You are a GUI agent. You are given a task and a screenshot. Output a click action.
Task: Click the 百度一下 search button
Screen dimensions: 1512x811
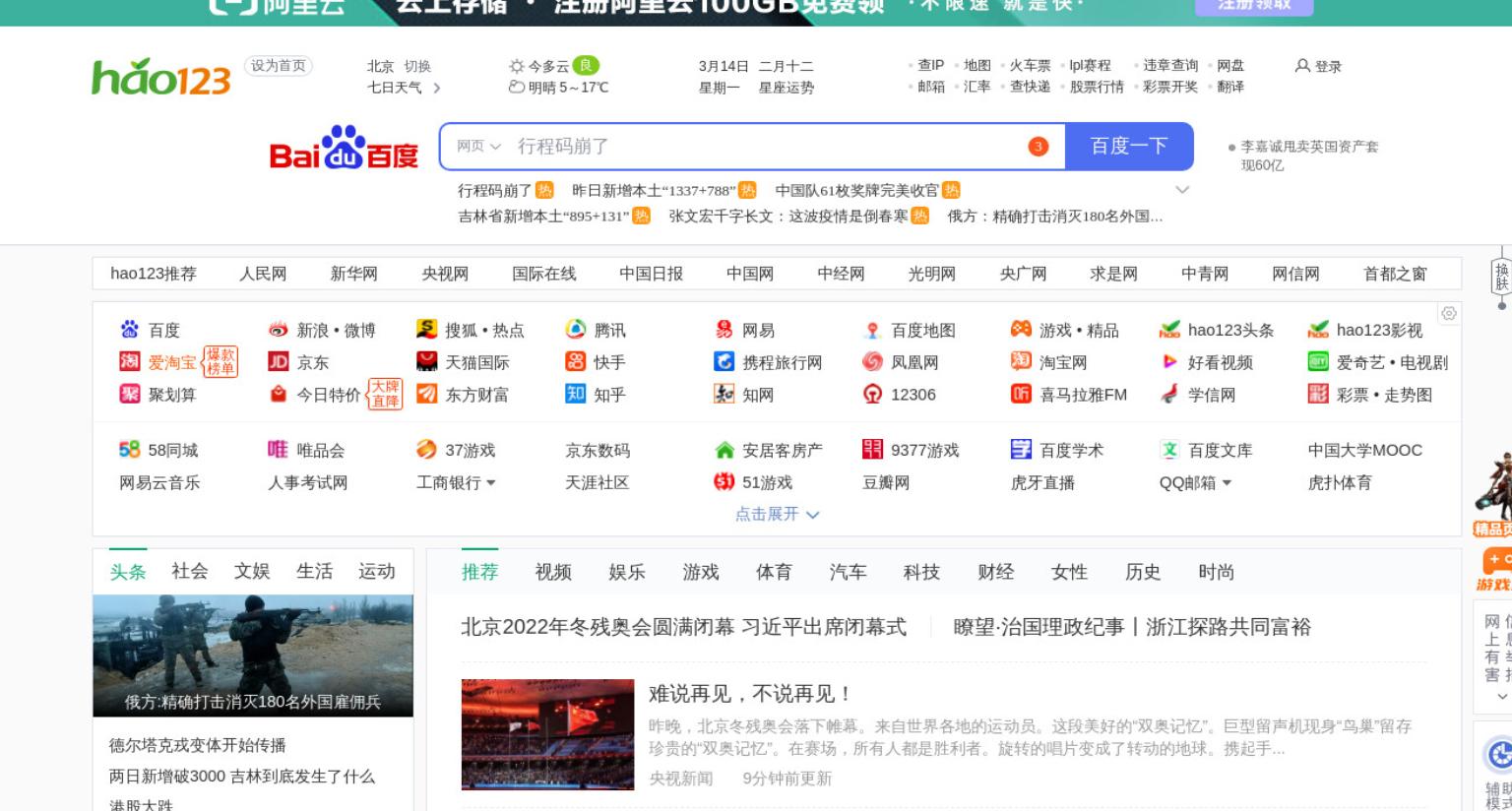(x=1129, y=147)
